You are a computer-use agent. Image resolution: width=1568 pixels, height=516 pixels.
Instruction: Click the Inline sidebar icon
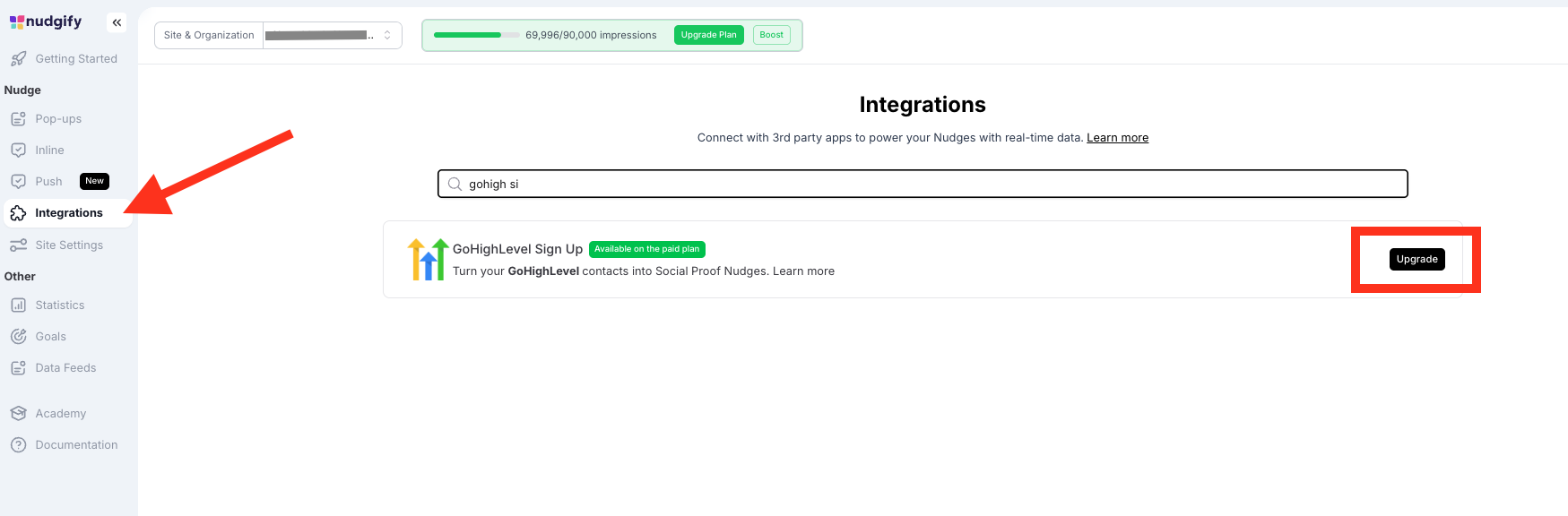[x=18, y=150]
